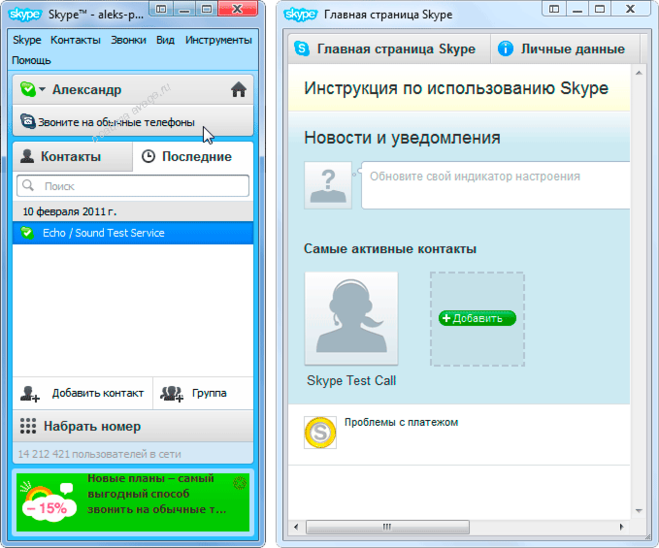Viewport: 659px width, 548px height.
Task: Open the Инструменты menu
Action: coord(218,40)
